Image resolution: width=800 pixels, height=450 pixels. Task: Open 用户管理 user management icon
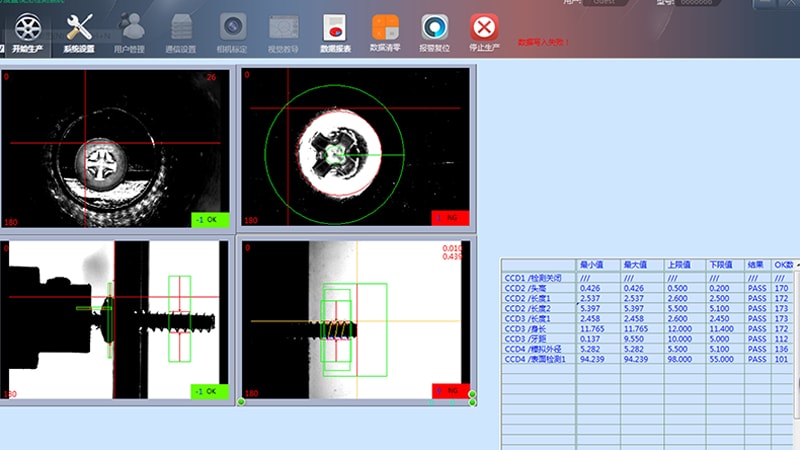(131, 27)
